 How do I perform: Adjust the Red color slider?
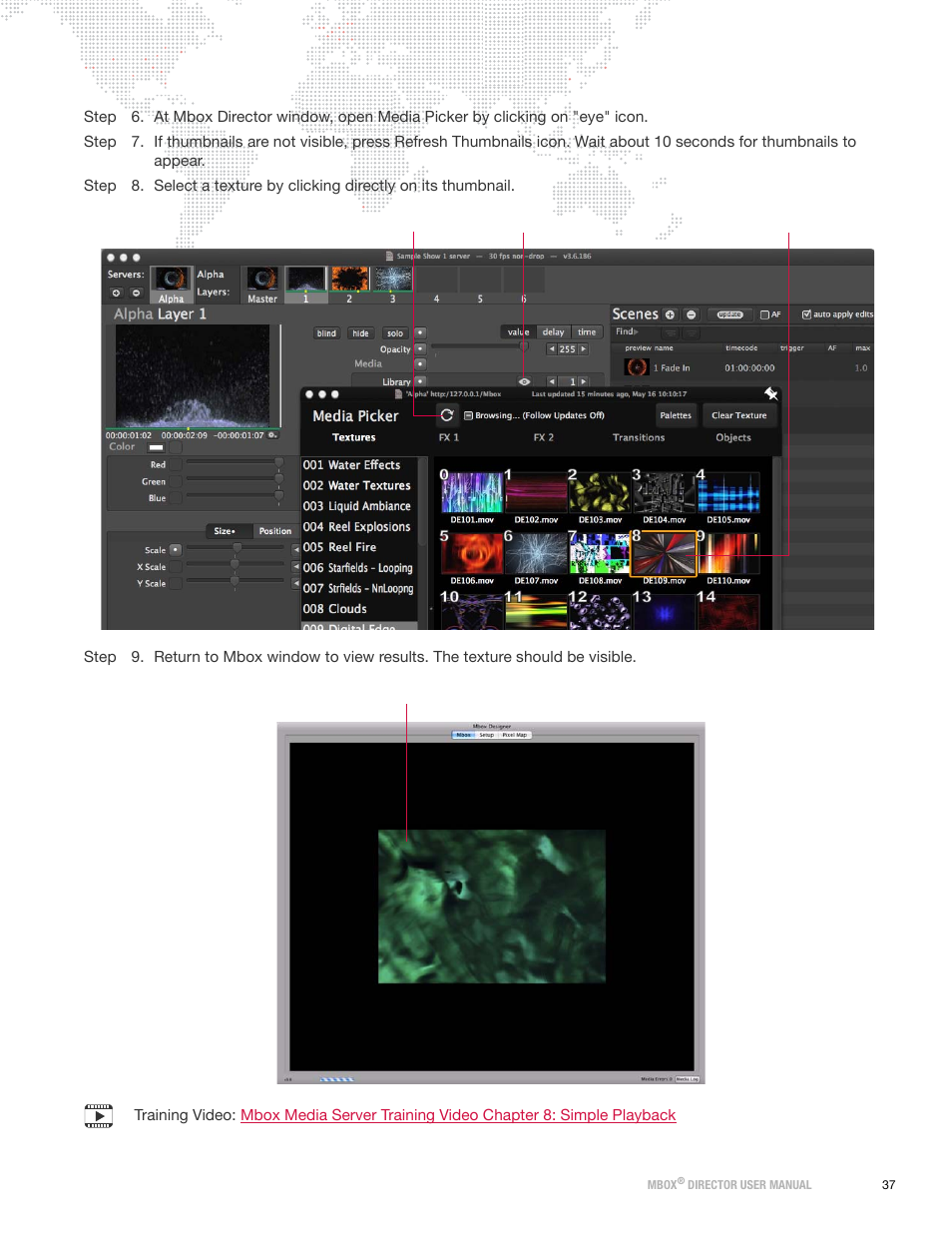pyautogui.click(x=235, y=462)
